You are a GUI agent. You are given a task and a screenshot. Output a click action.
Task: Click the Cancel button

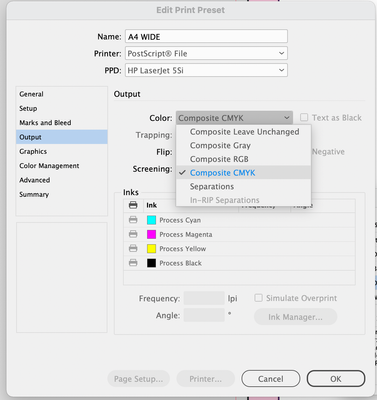click(271, 379)
